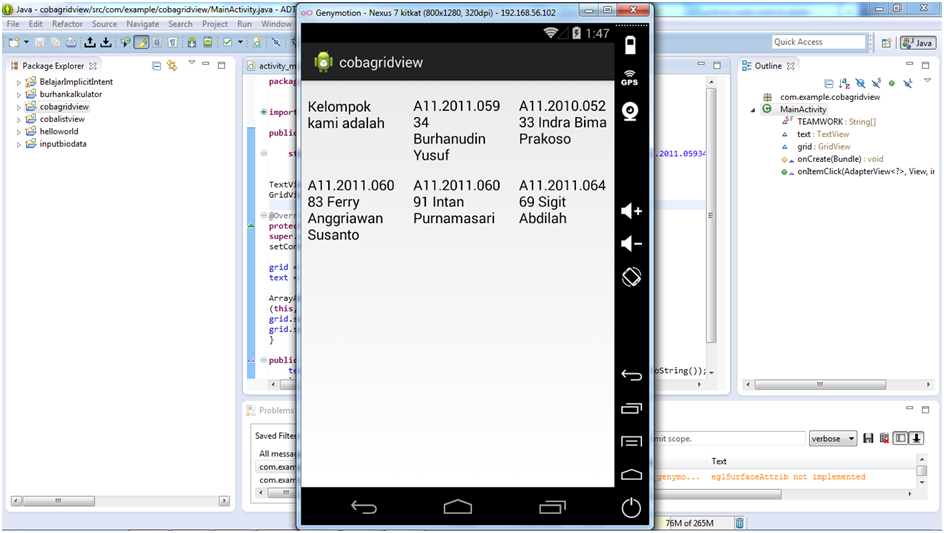
Task: Click the Genymotion power button
Action: pyautogui.click(x=631, y=508)
